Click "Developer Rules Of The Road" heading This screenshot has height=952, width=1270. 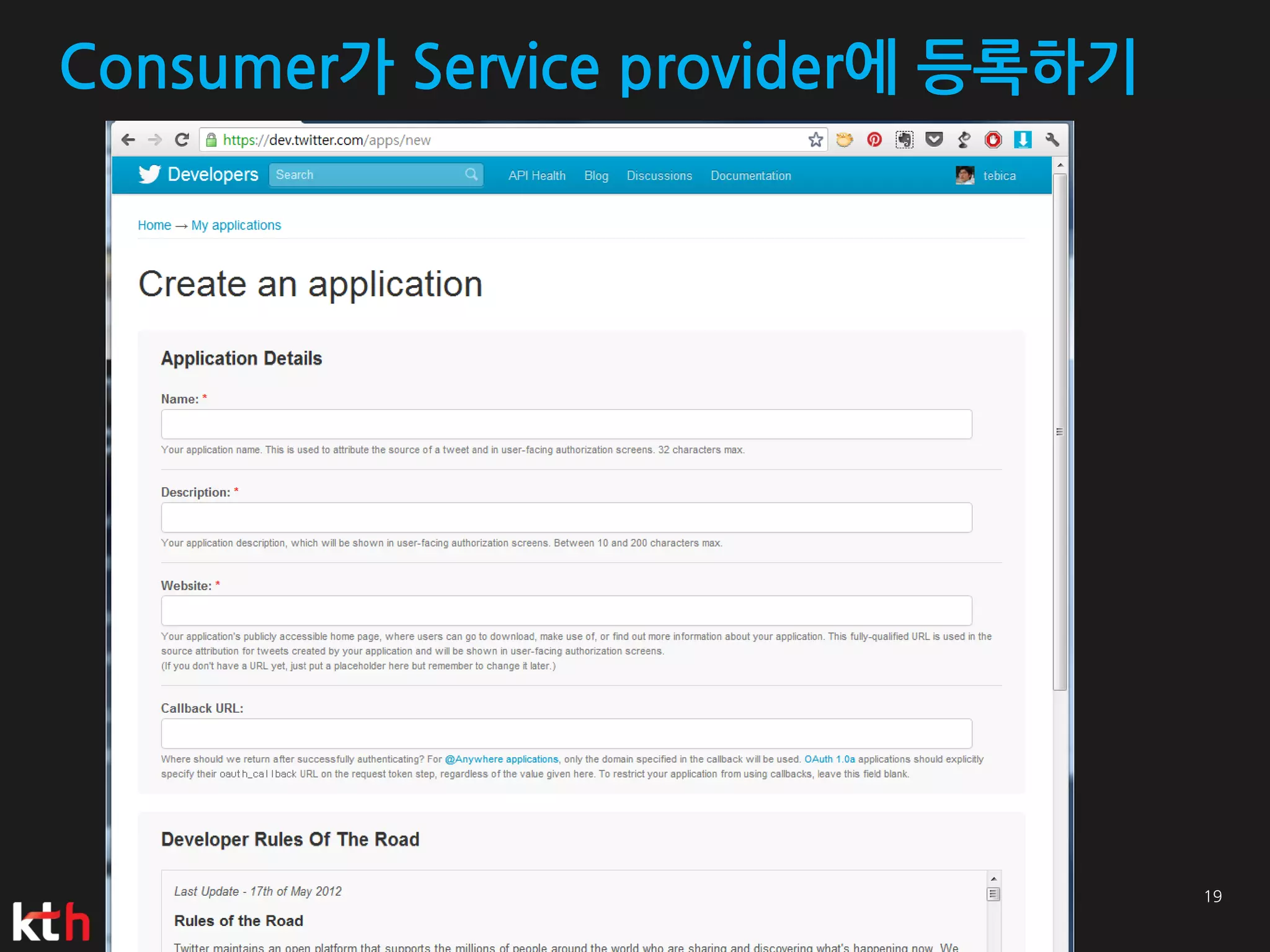290,840
